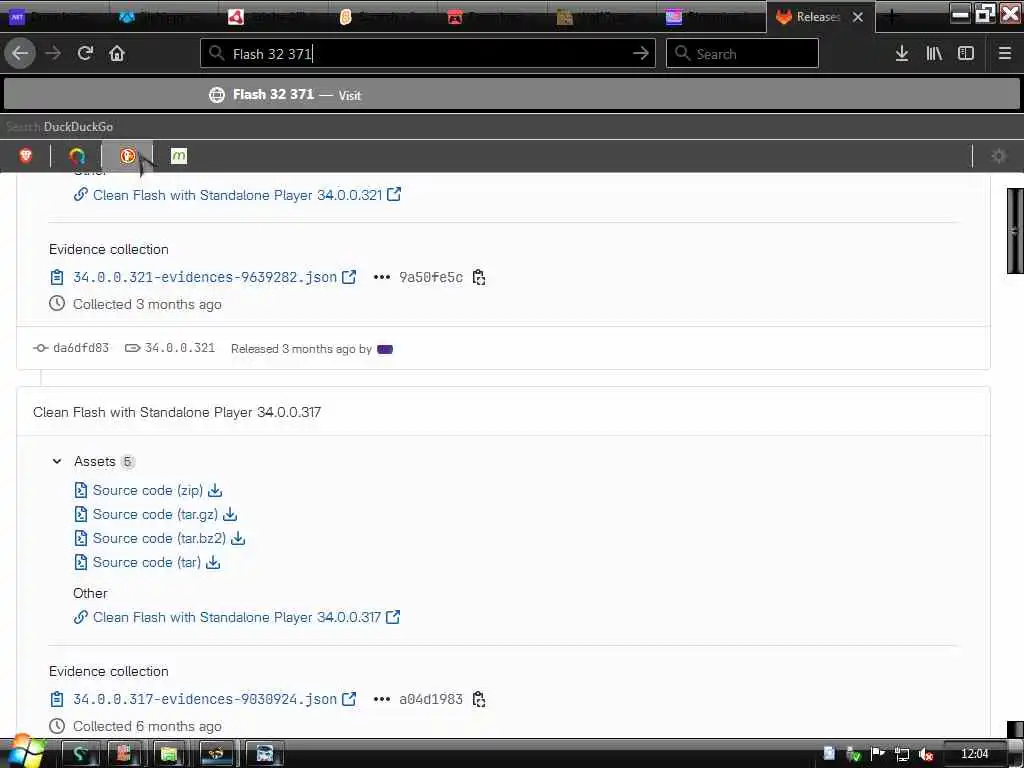Open the release author's purple avatar

pyautogui.click(x=385, y=349)
